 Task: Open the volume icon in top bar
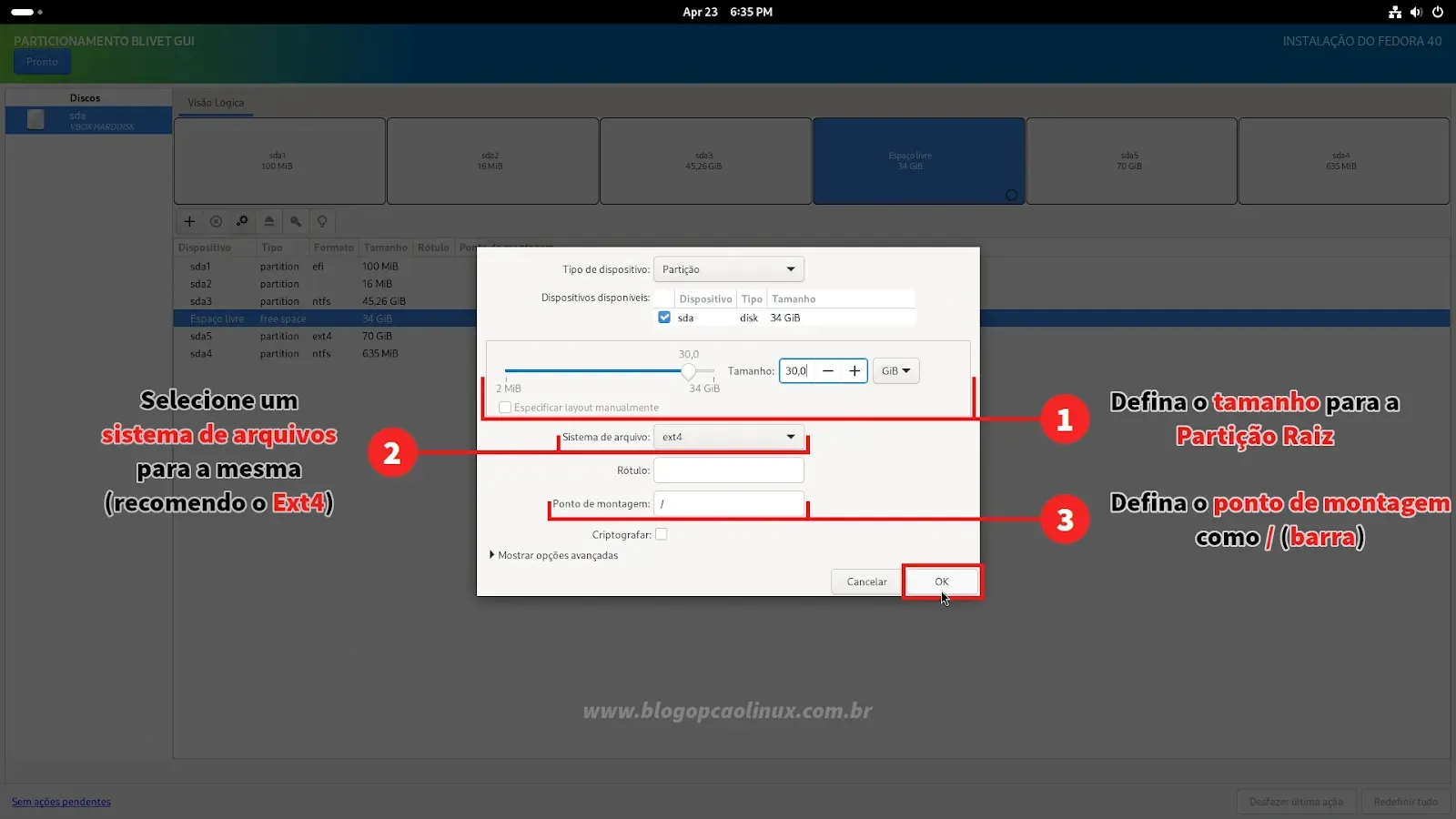point(1416,12)
